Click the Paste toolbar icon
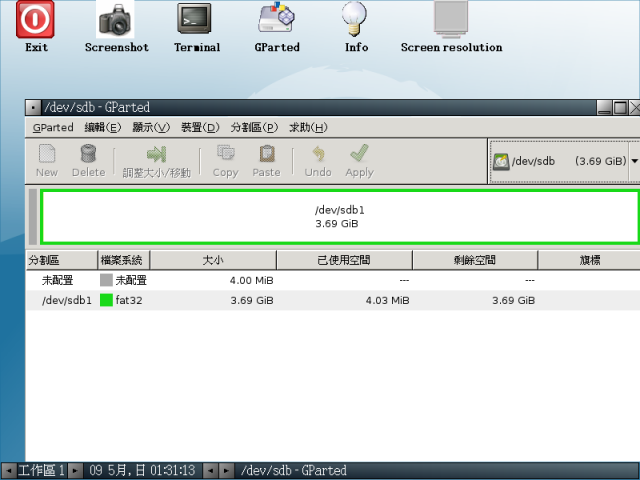Image resolution: width=640 pixels, height=480 pixels. point(267,154)
